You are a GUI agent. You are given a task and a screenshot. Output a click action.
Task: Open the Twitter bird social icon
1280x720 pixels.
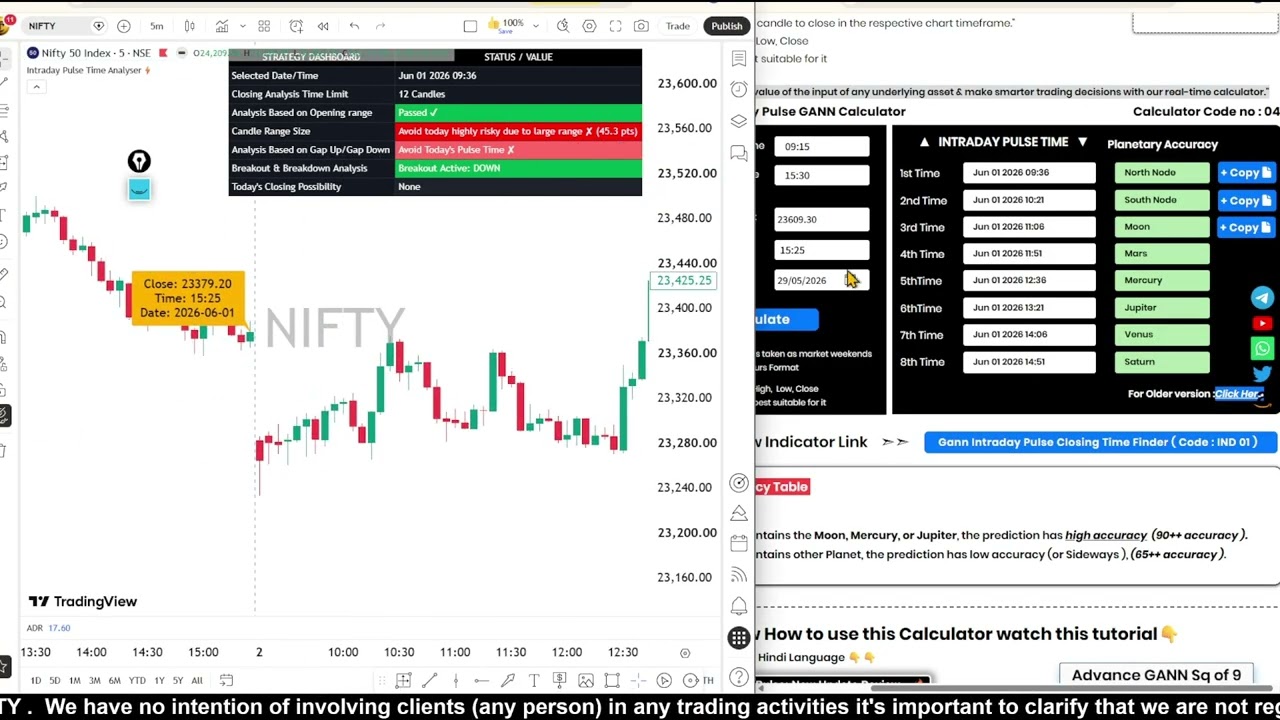tap(1262, 374)
